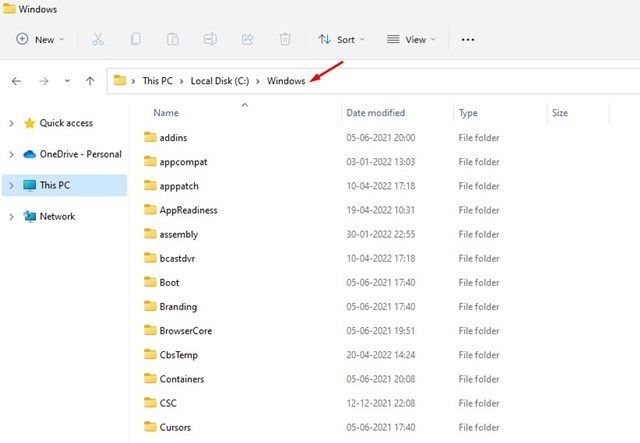Click the Delete trash bin icon
Screen dimensions: 640x443
click(285, 40)
